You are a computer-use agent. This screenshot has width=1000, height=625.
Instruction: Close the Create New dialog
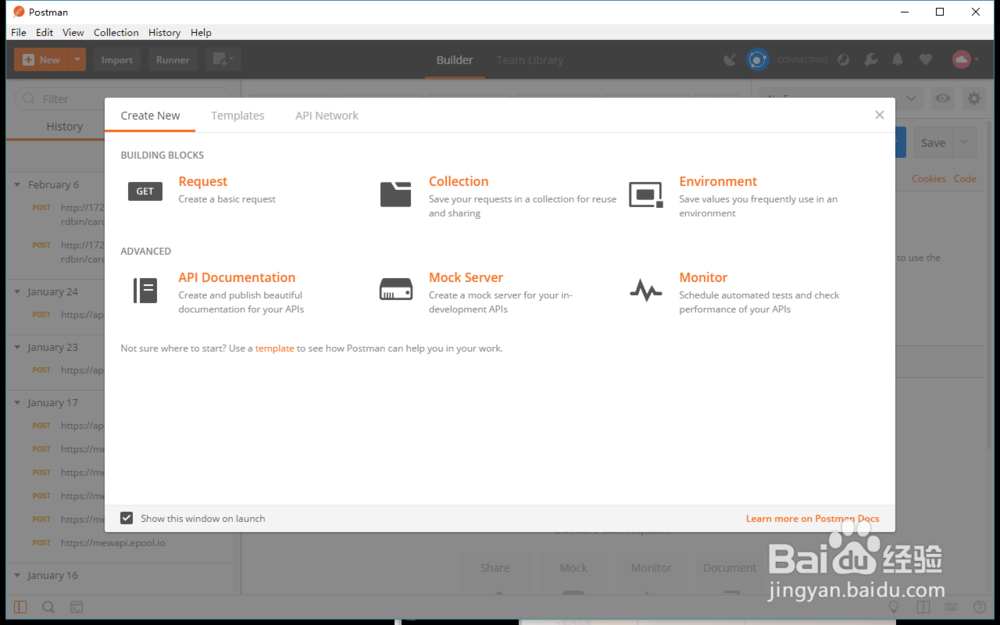(879, 115)
